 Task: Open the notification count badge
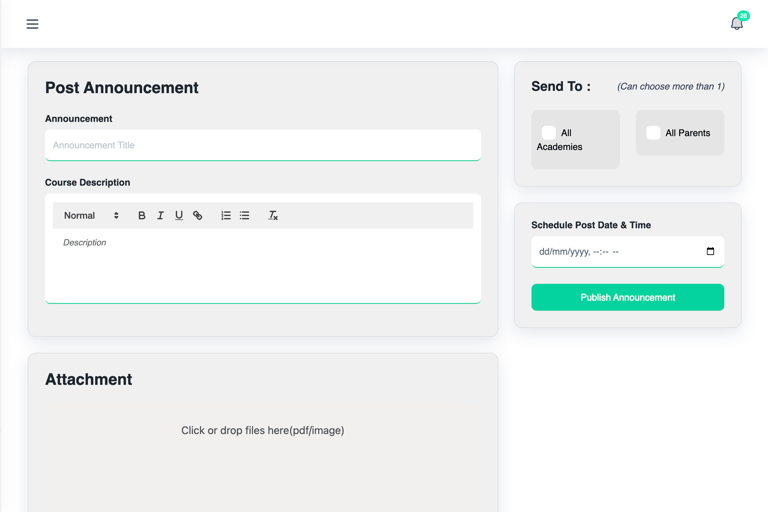click(743, 16)
